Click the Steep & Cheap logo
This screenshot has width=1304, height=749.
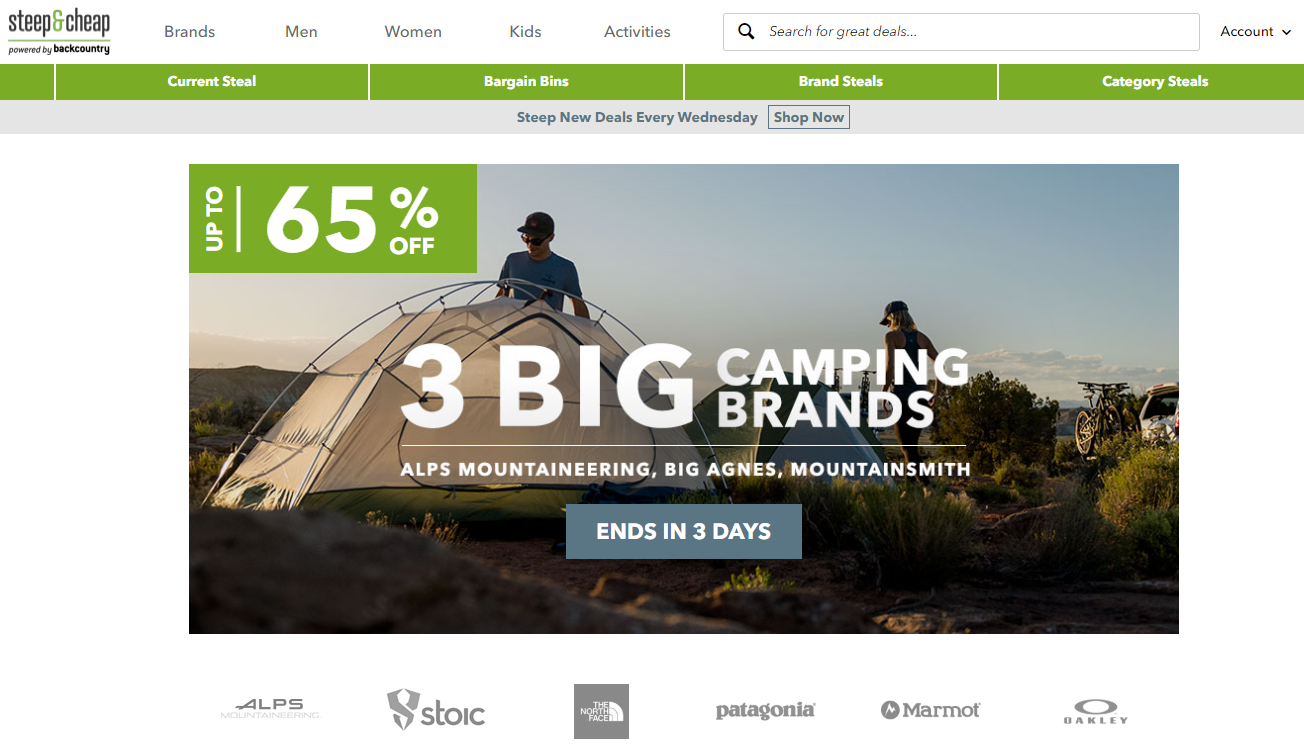59,32
